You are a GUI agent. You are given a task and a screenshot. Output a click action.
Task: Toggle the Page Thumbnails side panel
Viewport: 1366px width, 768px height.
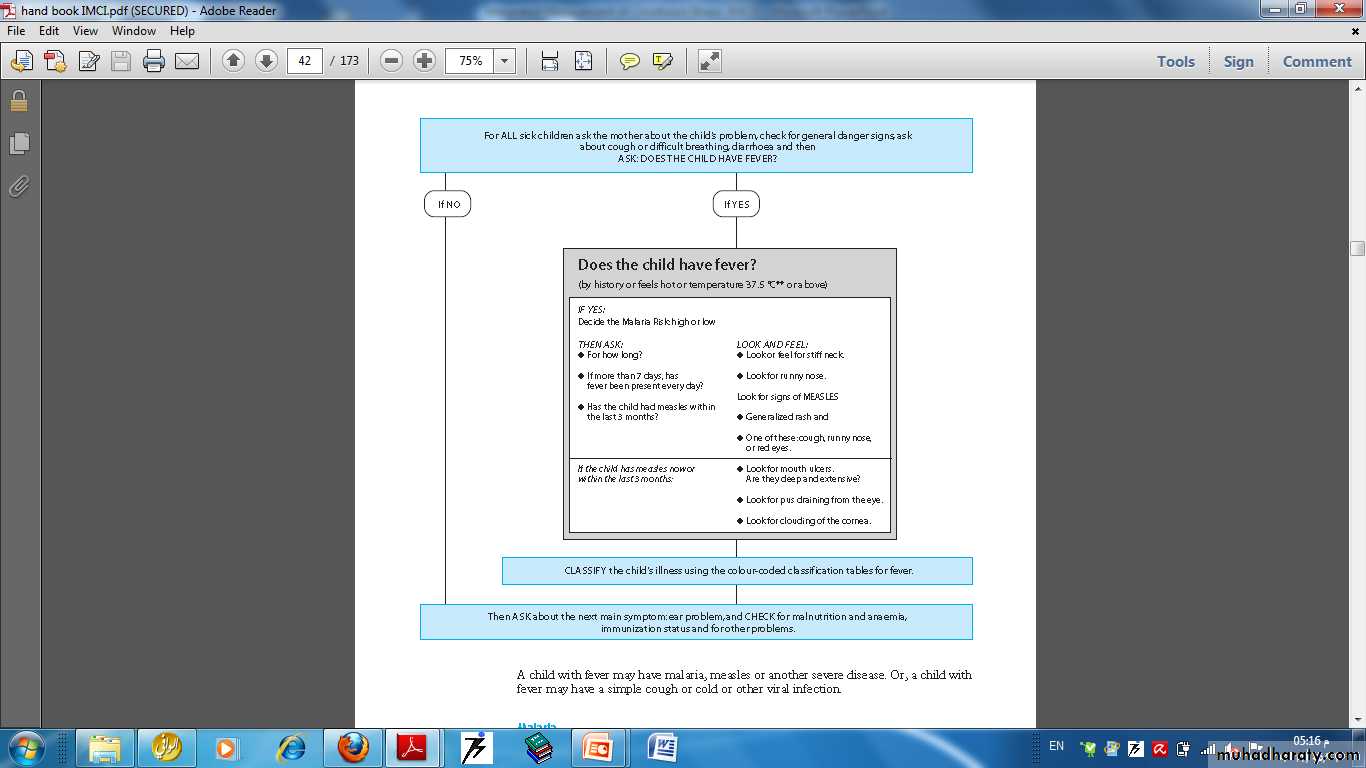19,144
